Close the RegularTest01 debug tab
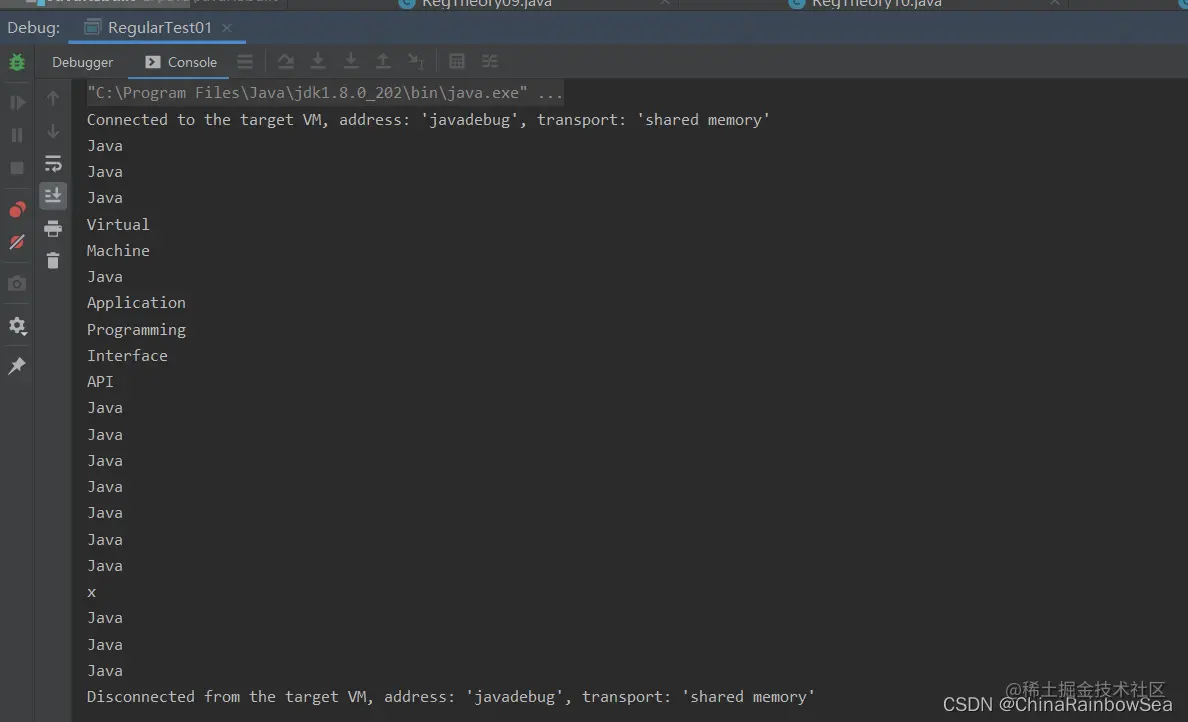The width and height of the screenshot is (1188, 722). pos(227,28)
